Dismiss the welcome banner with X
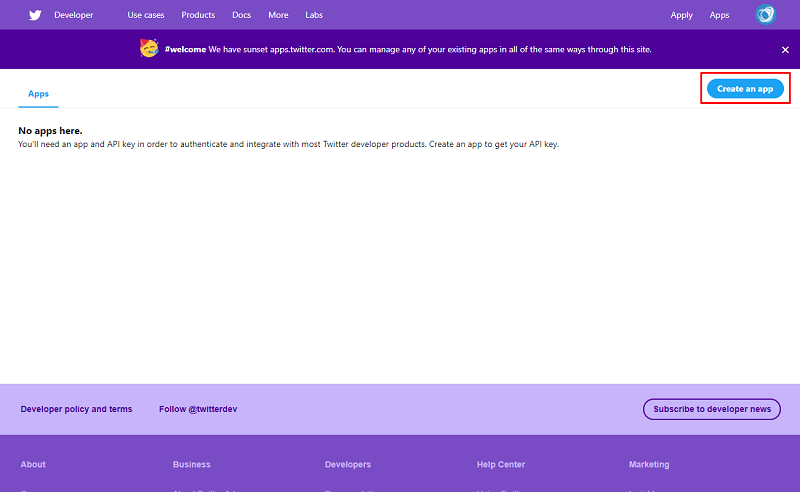Screen dimensions: 800x492 point(785,50)
